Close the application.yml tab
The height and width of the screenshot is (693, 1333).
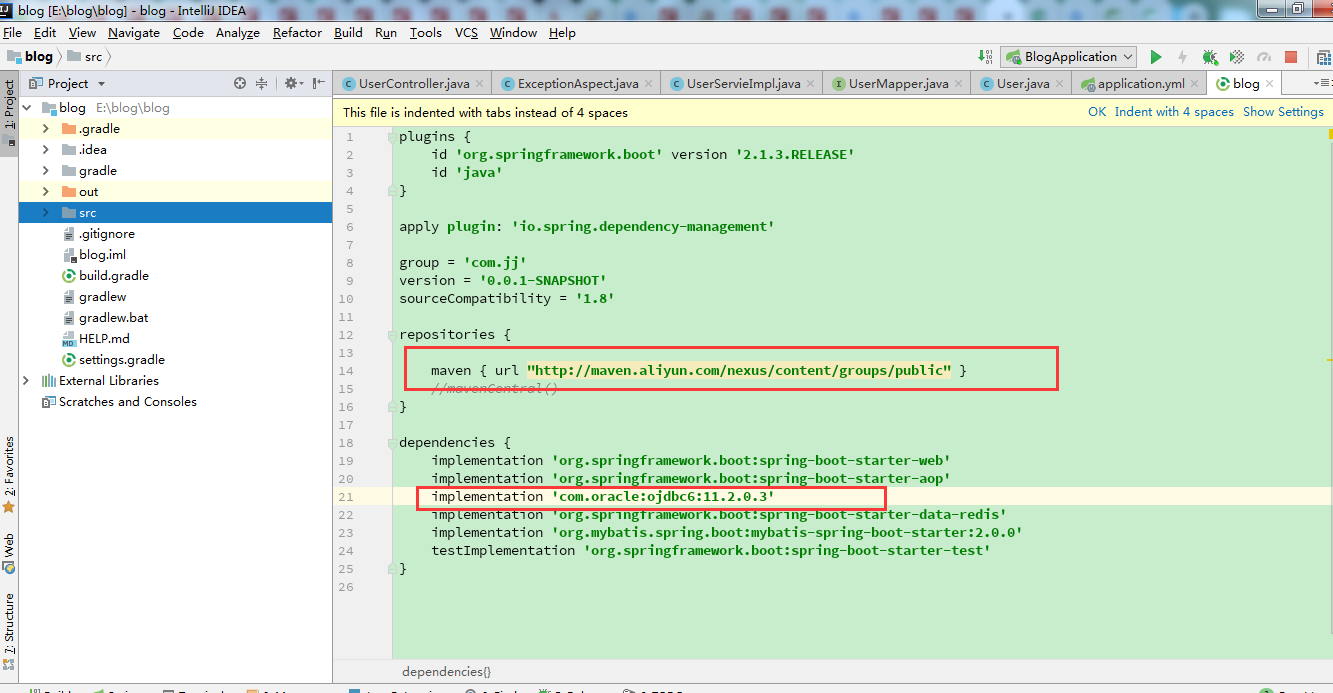[1195, 84]
